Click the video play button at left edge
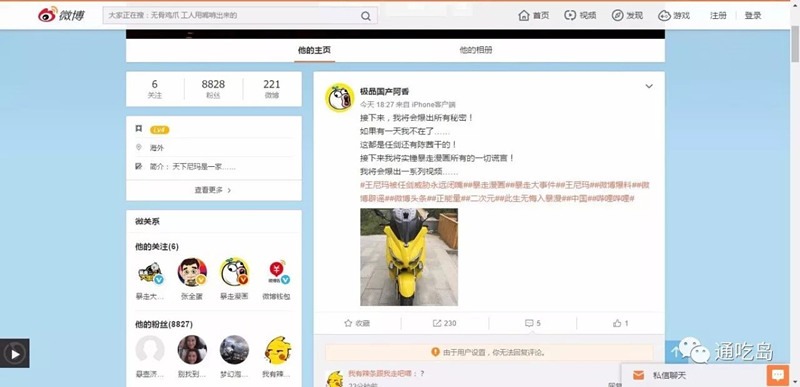This screenshot has height=387, width=800. 15,353
